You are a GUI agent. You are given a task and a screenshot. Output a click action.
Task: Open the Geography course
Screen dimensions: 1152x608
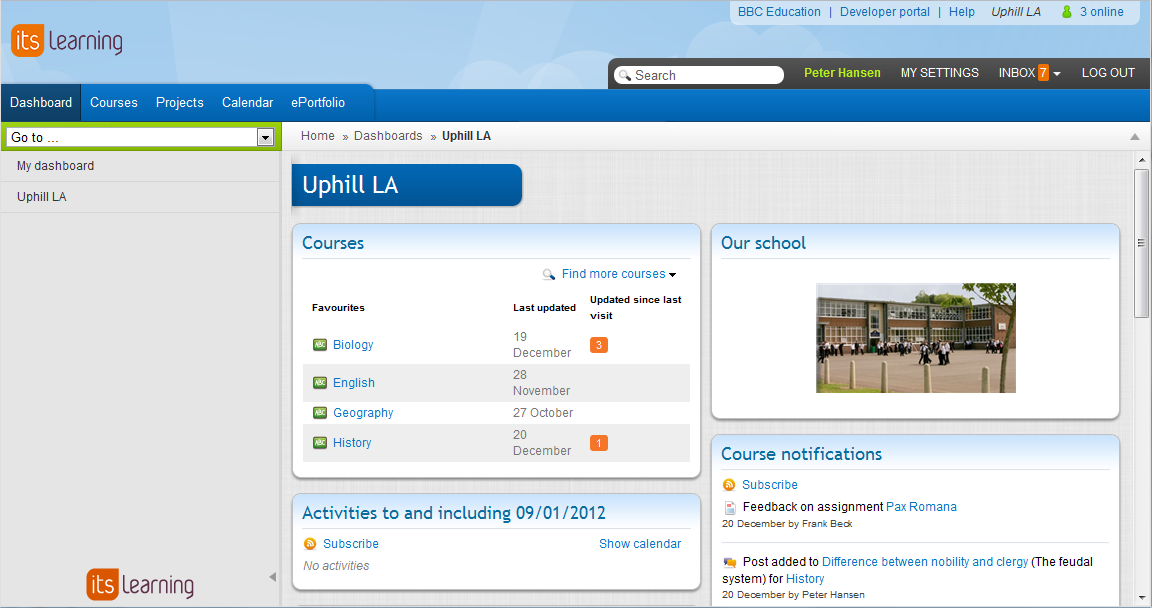[x=363, y=413]
